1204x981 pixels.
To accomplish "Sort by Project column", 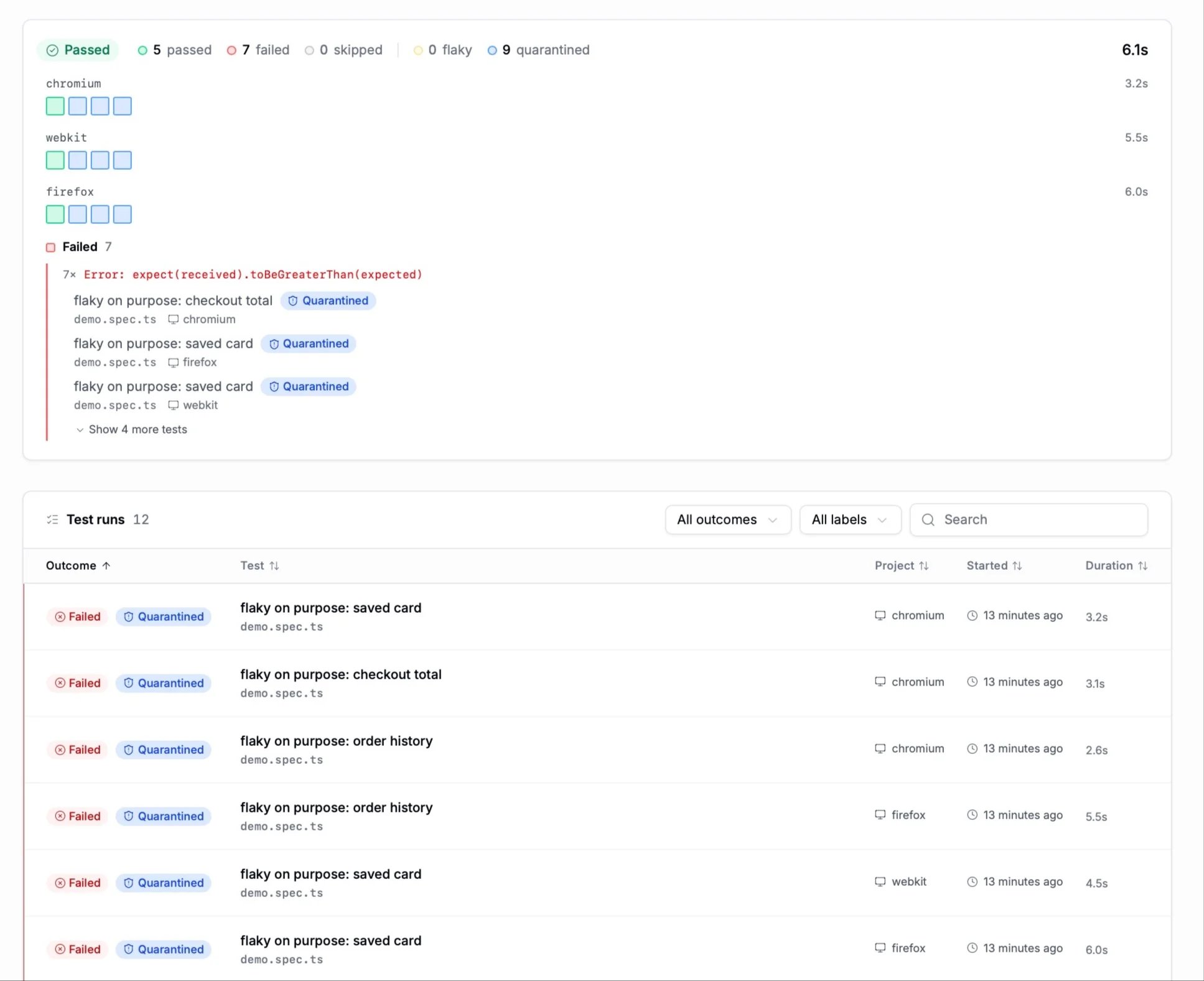I will coord(902,565).
